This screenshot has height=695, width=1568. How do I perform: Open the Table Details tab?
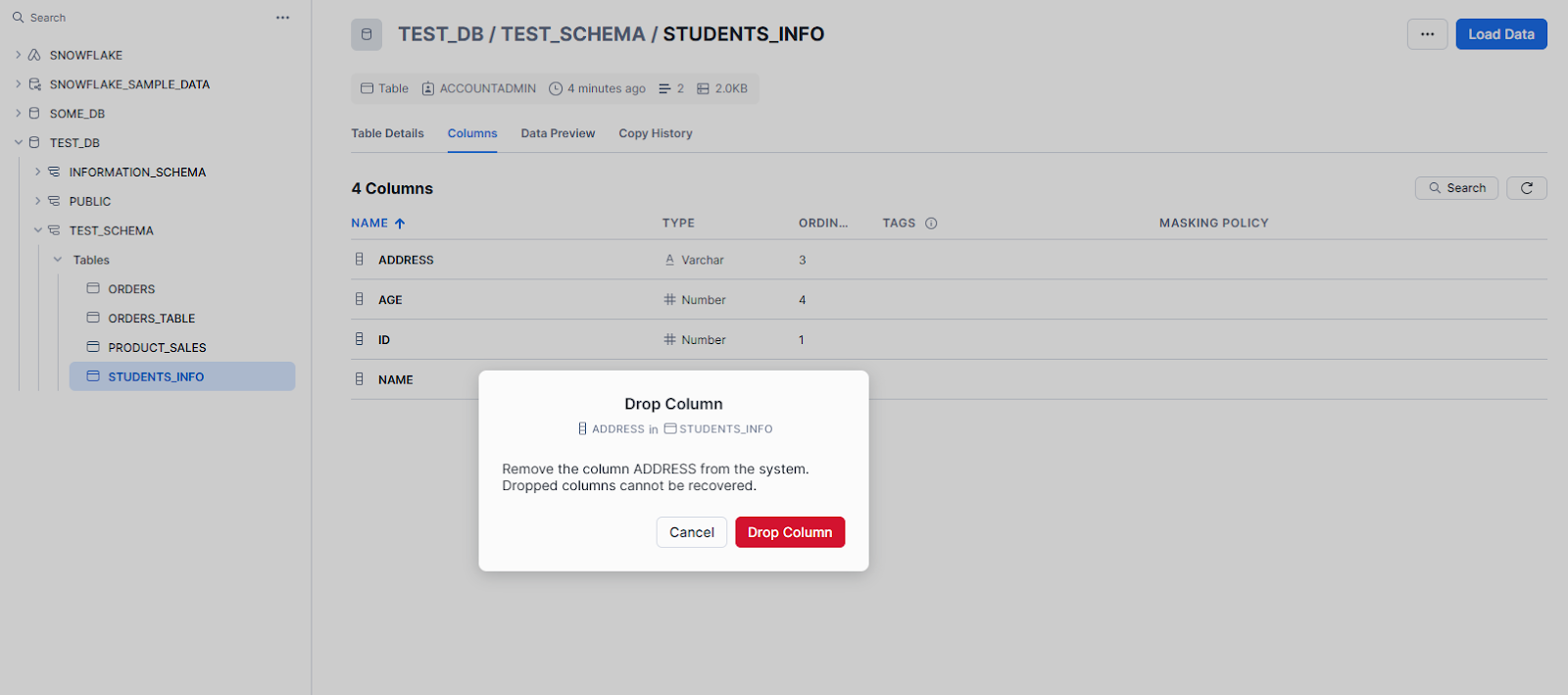[x=387, y=133]
